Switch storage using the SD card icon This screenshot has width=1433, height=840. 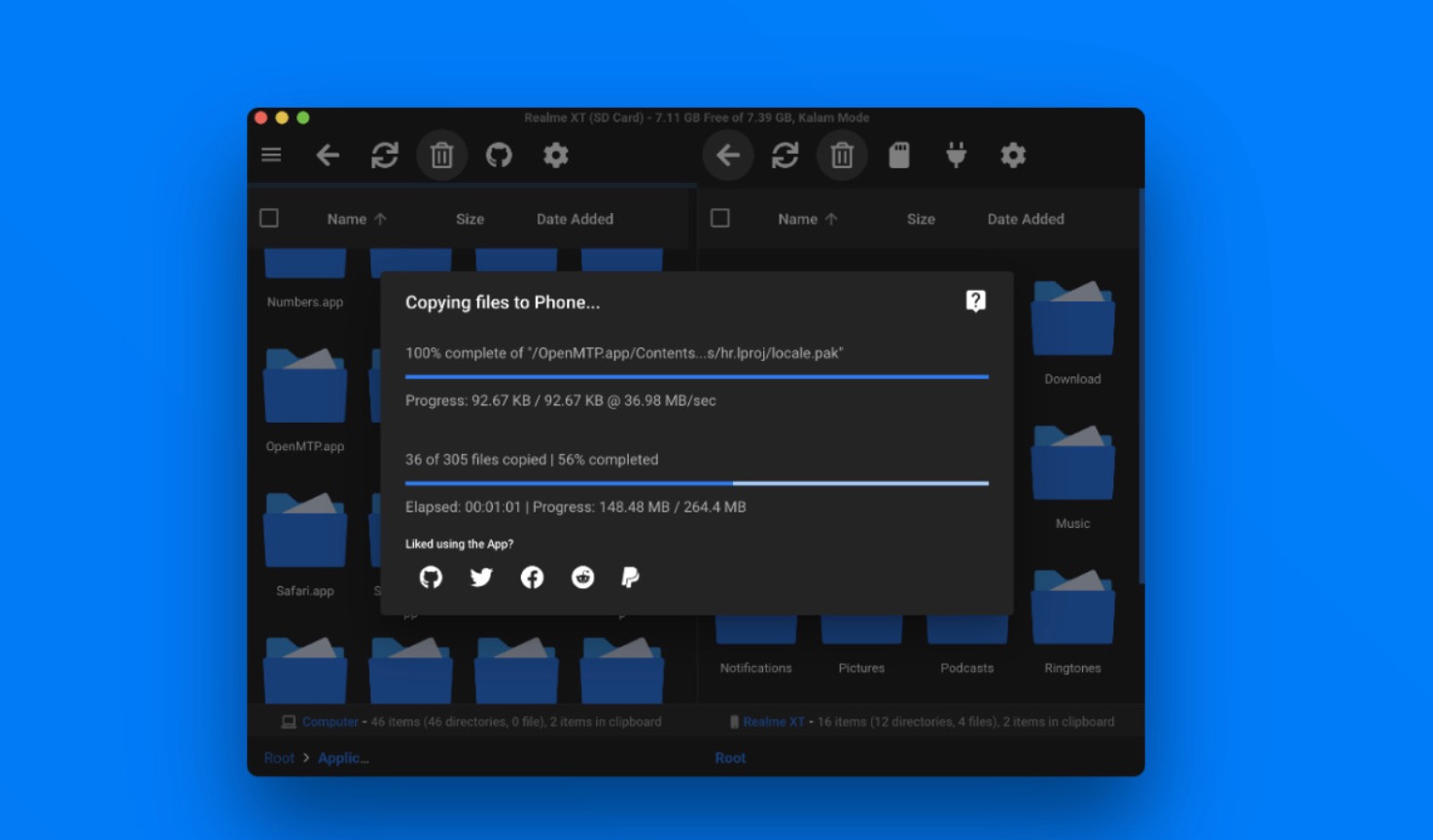click(899, 155)
